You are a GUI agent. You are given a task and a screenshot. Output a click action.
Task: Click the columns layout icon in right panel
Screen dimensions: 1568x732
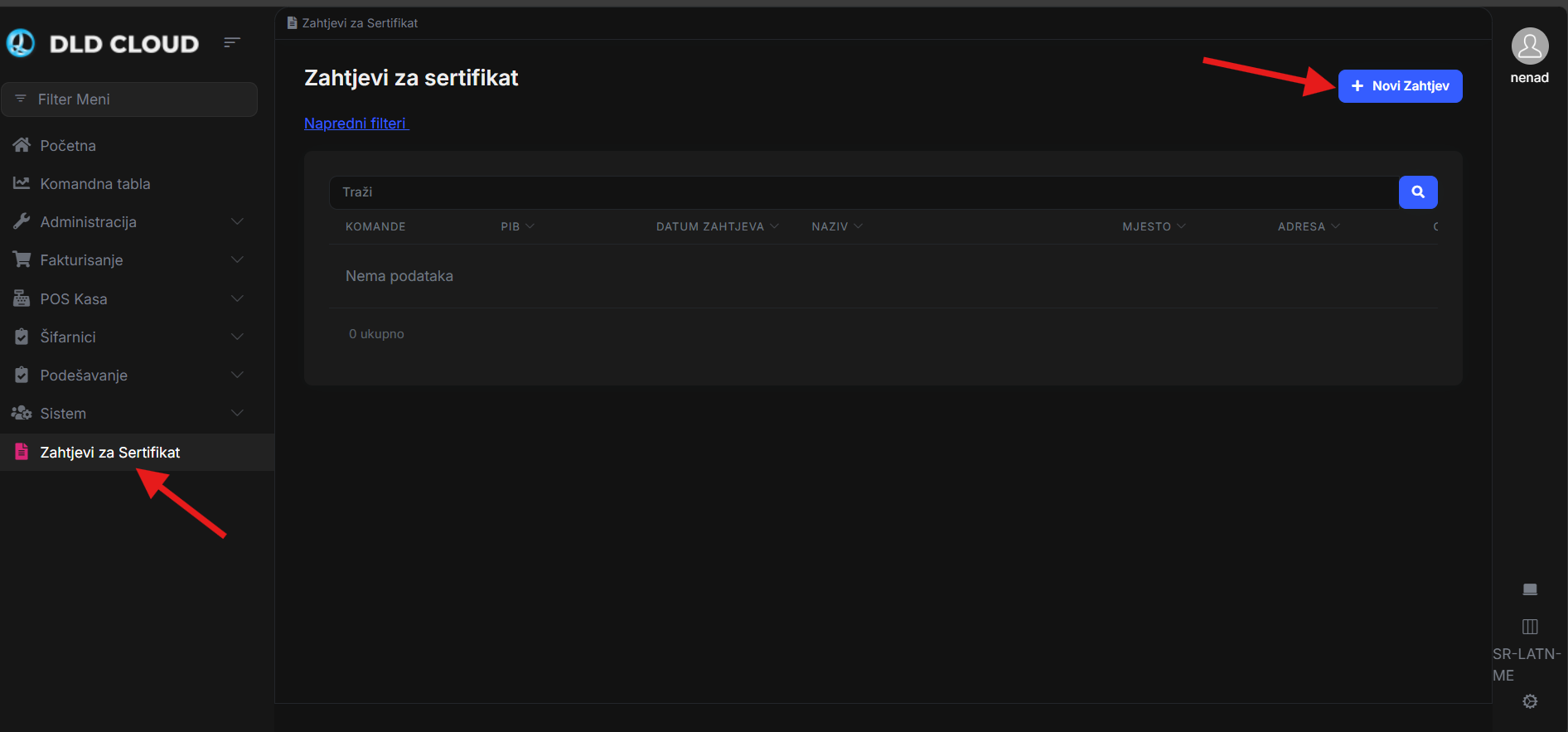(x=1530, y=626)
